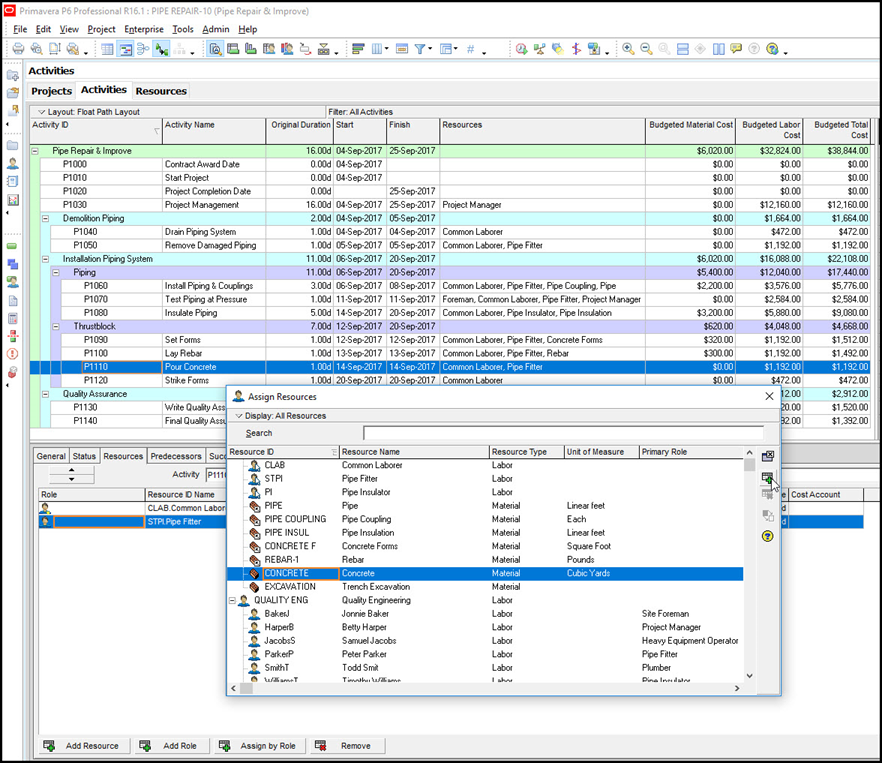Expand the Layout: Float Path Layout menu
Viewport: 882px width, 763px height.
pyautogui.click(x=88, y=112)
